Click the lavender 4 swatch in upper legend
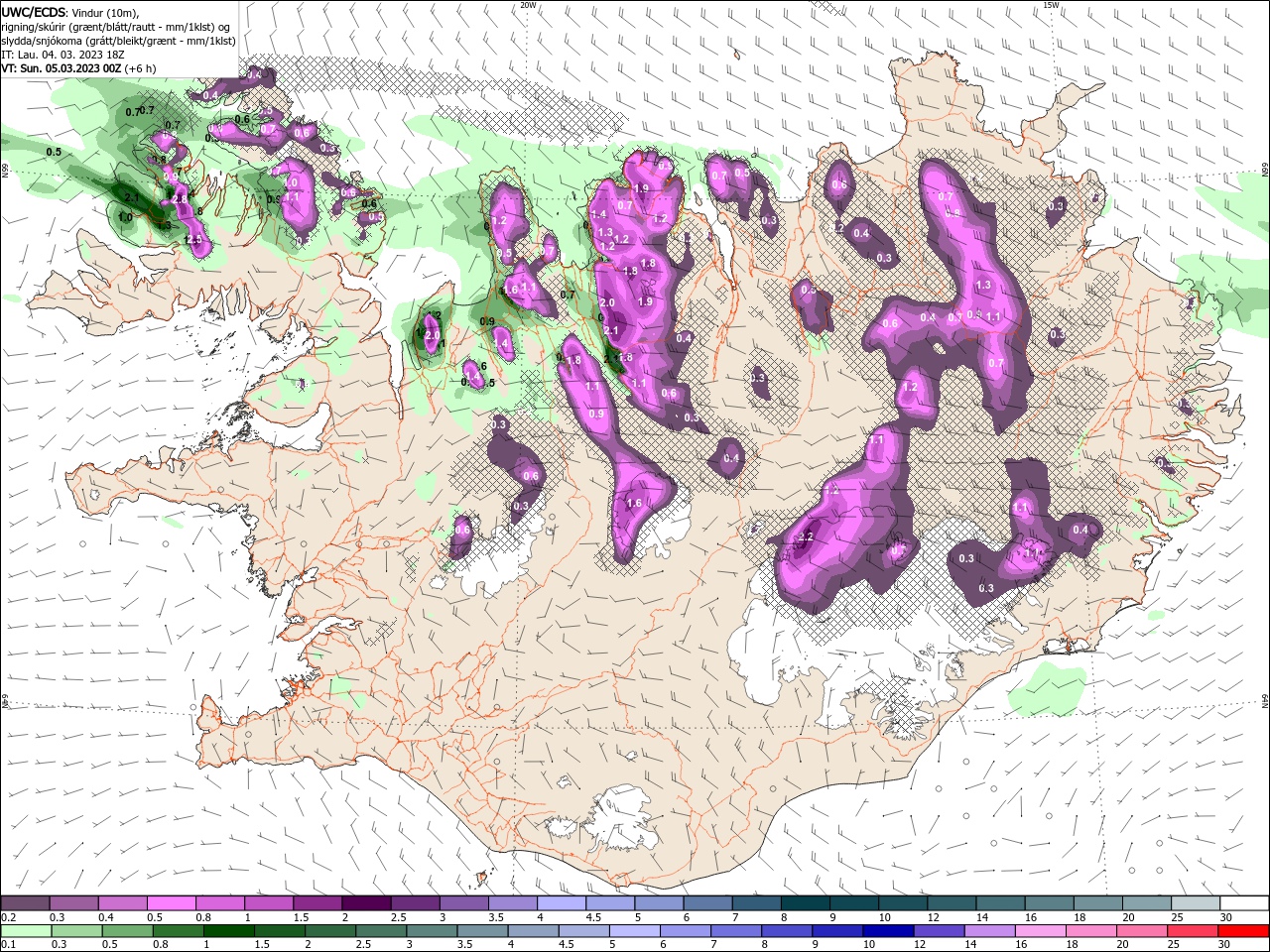Screen dimensions: 1270x952 point(562,902)
